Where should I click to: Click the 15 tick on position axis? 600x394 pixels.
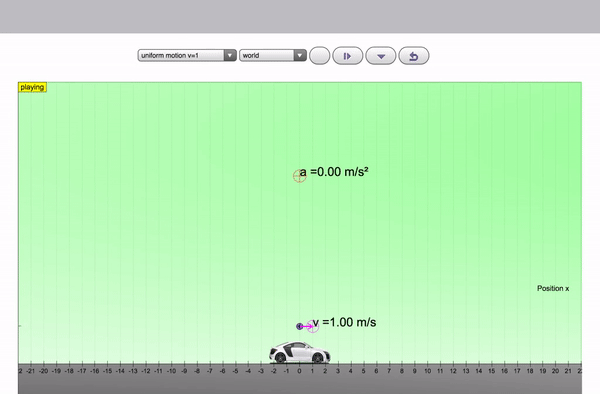tap(491, 371)
